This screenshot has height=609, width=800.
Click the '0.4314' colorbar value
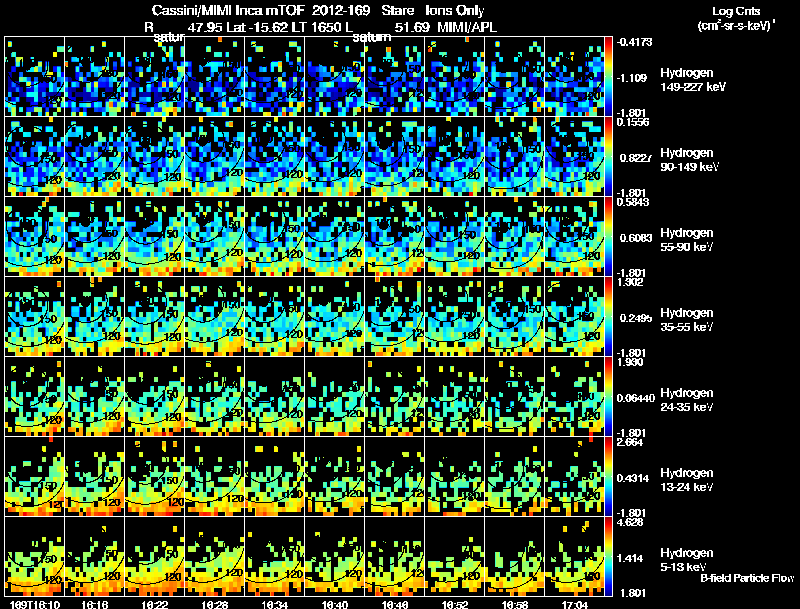tap(633, 478)
